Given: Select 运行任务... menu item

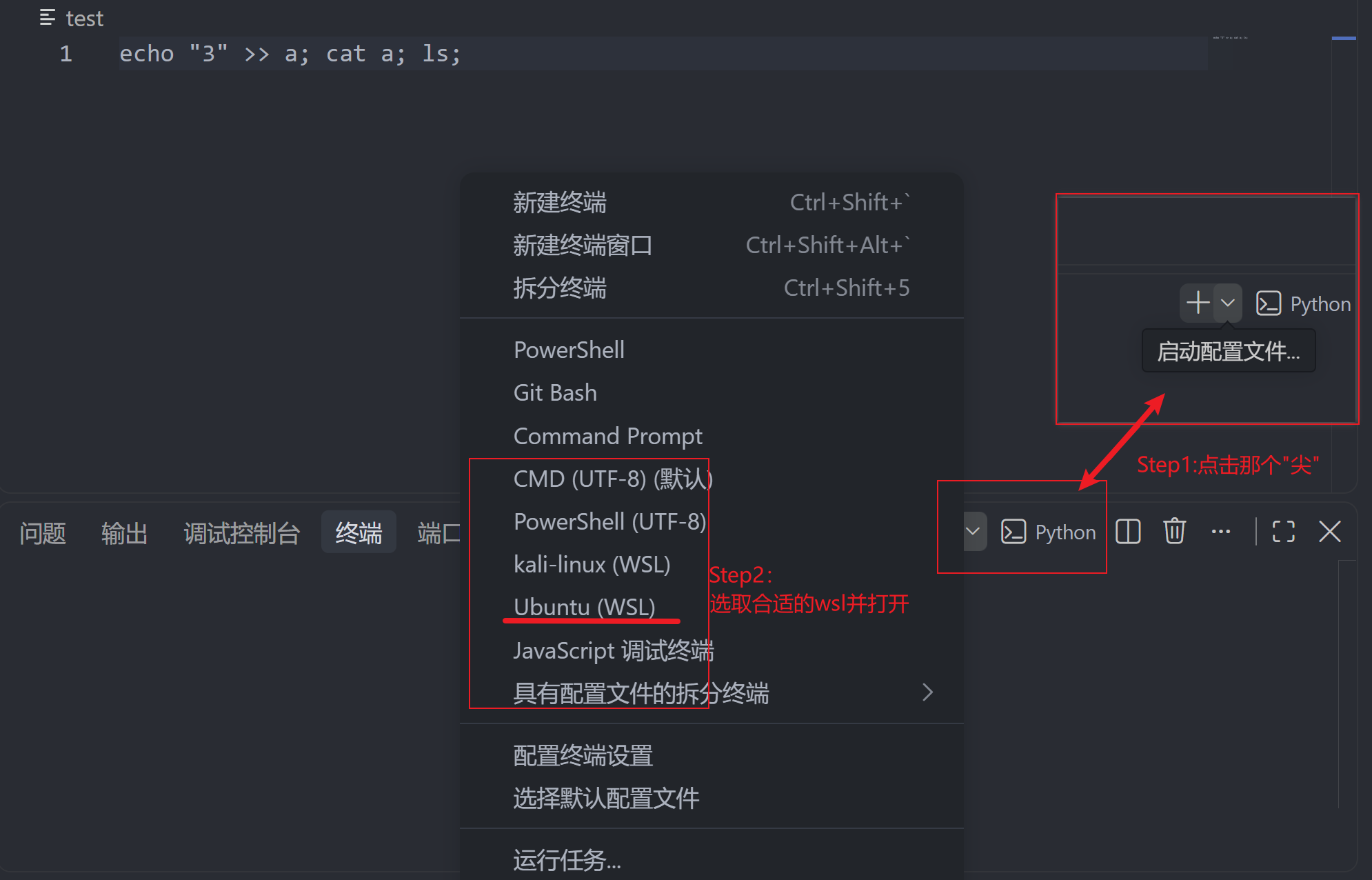Looking at the screenshot, I should pyautogui.click(x=712, y=860).
